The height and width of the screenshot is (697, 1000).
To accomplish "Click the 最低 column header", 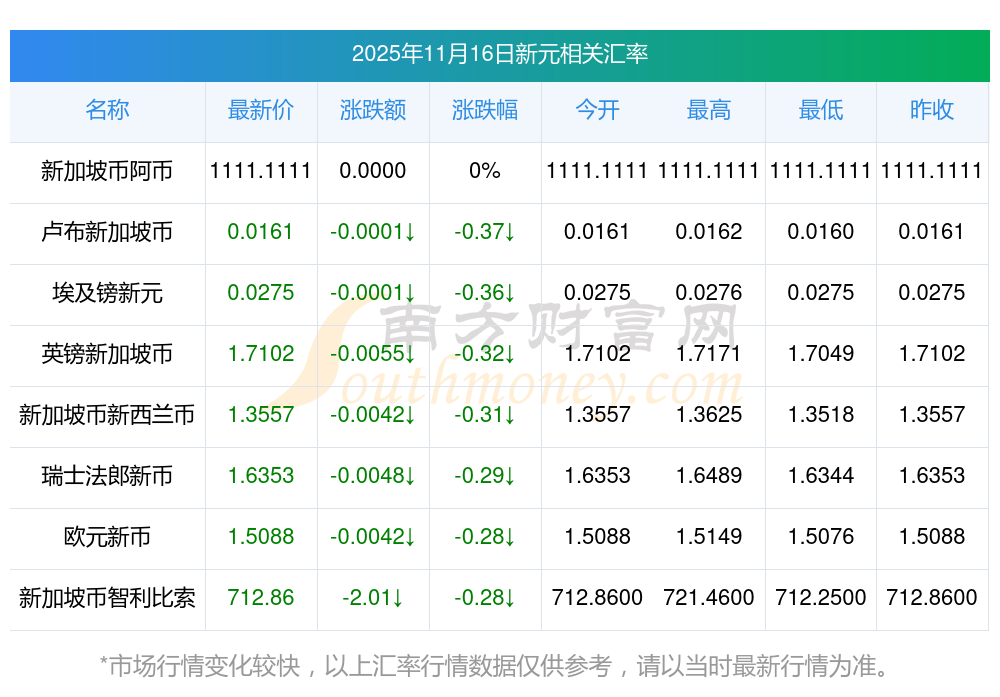I will point(821,110).
